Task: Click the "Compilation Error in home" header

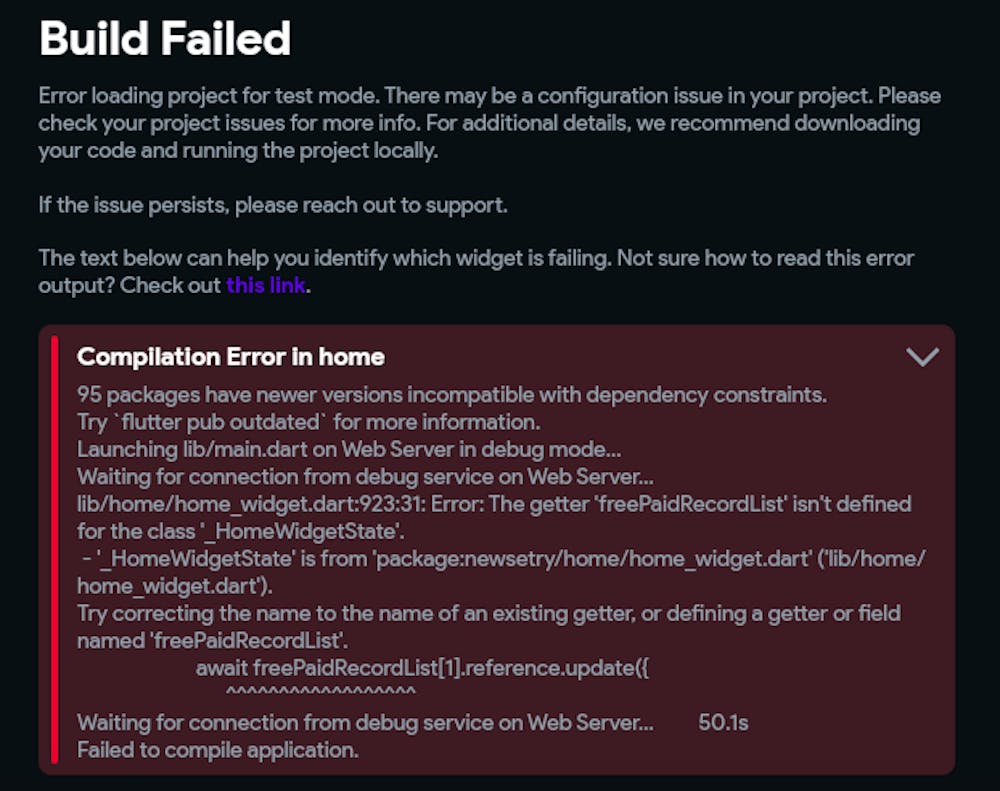Action: 231,357
